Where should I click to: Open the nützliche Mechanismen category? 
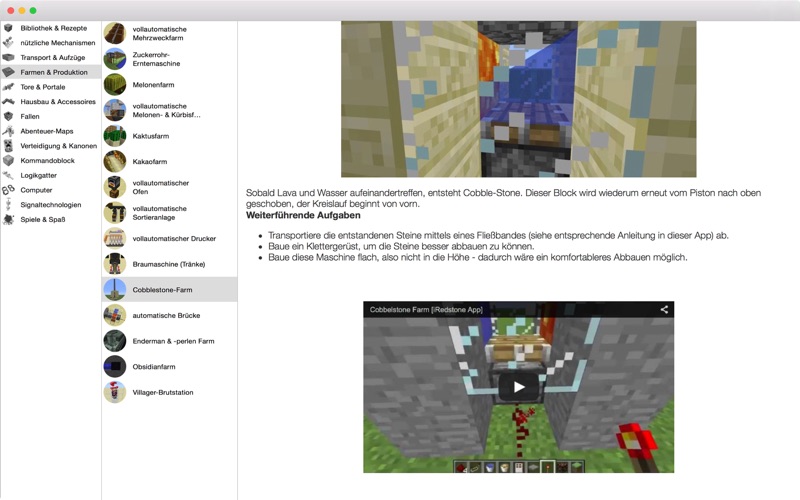pyautogui.click(x=58, y=43)
